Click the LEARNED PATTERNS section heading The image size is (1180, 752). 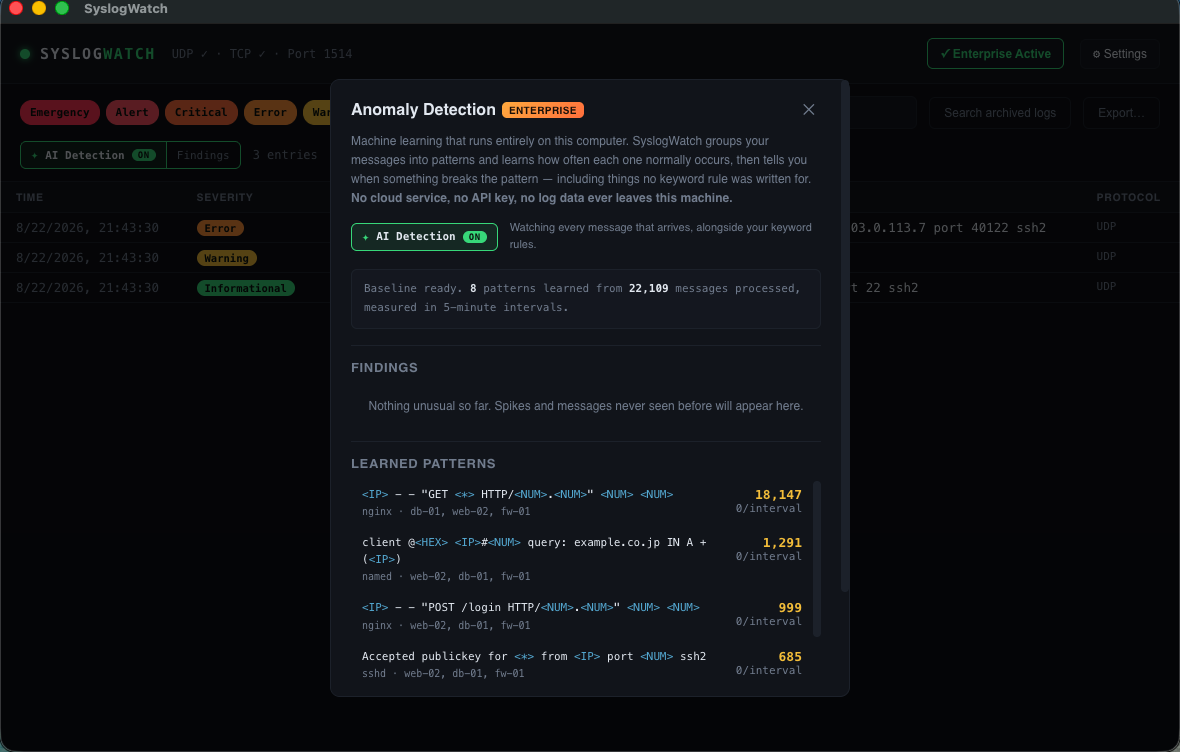423,464
